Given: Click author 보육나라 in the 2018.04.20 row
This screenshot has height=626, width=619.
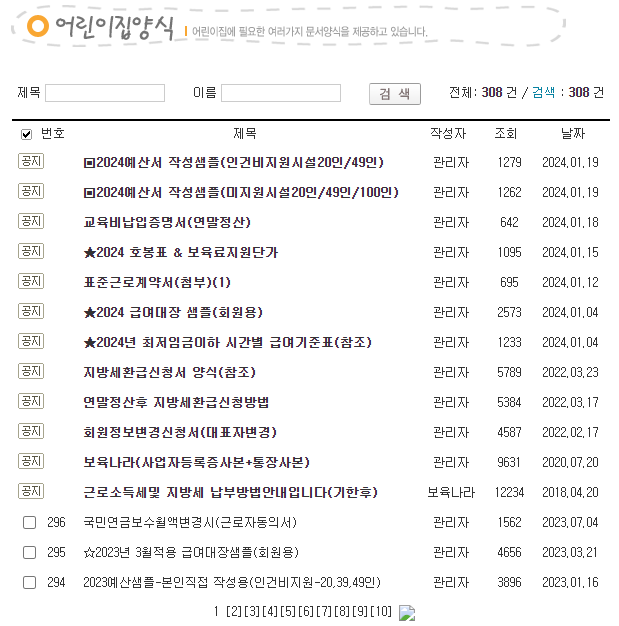Looking at the screenshot, I should (x=451, y=492).
